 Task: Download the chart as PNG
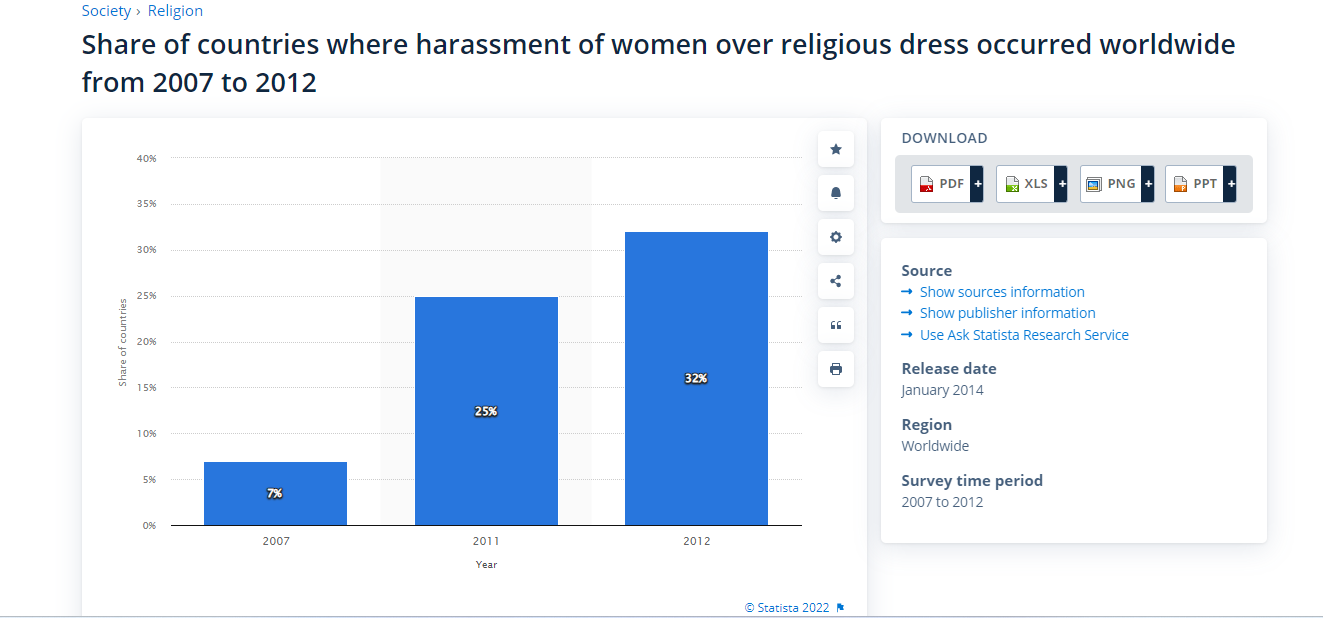tap(1110, 184)
